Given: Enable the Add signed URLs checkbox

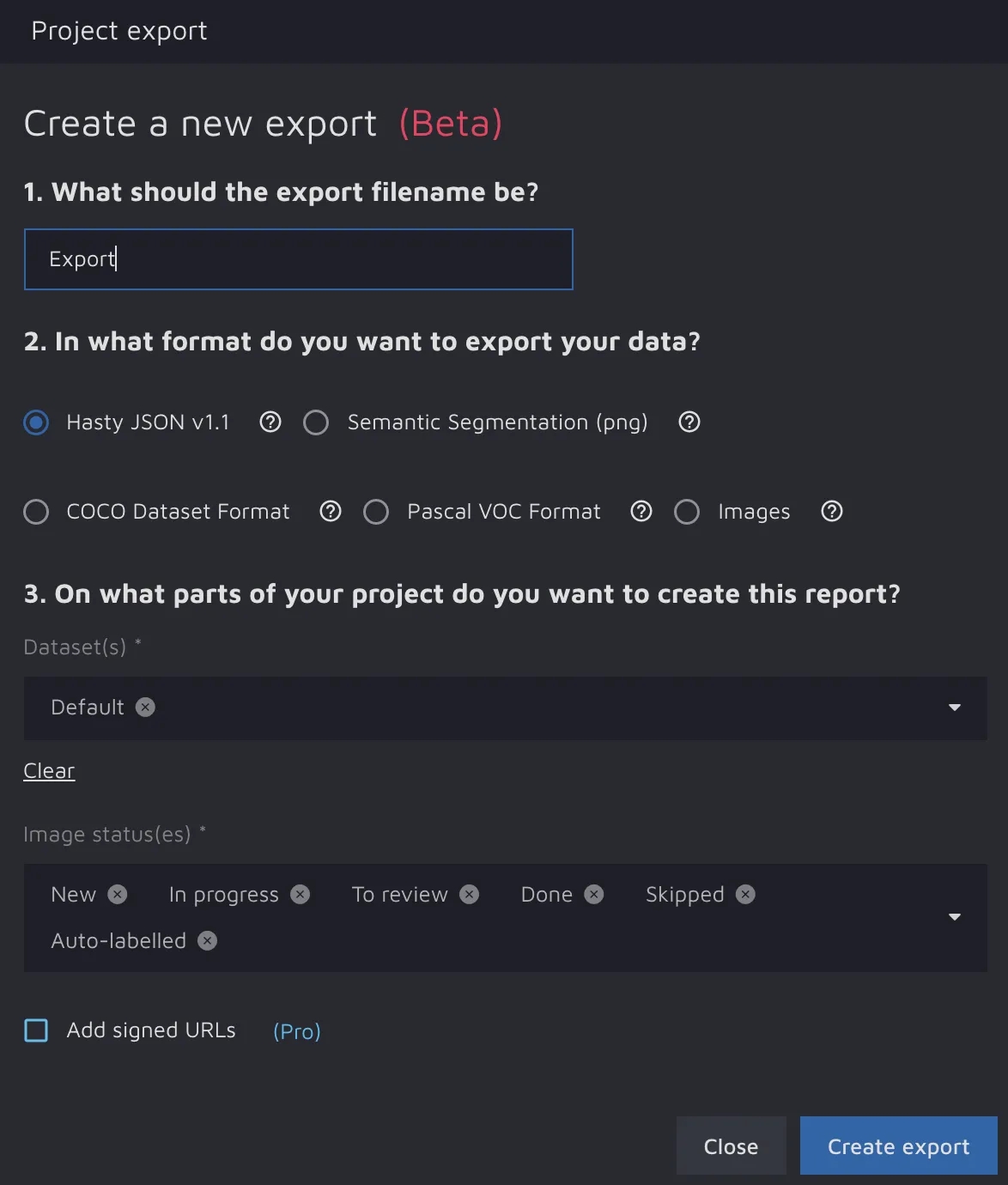Looking at the screenshot, I should tap(36, 1030).
